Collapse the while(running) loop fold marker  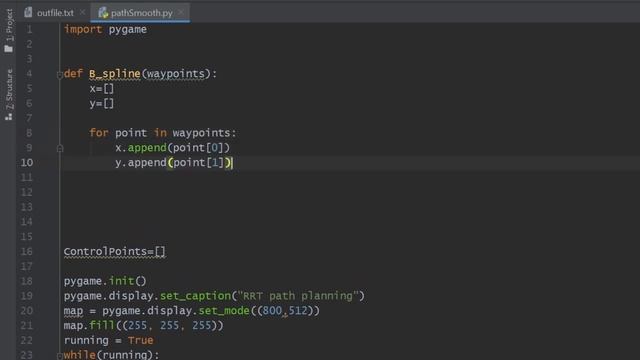[x=60, y=356]
